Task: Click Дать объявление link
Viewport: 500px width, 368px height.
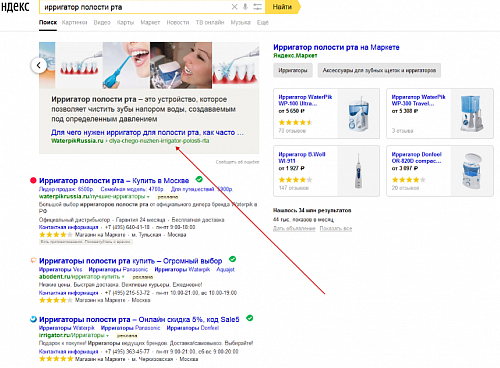Action: pos(294,228)
